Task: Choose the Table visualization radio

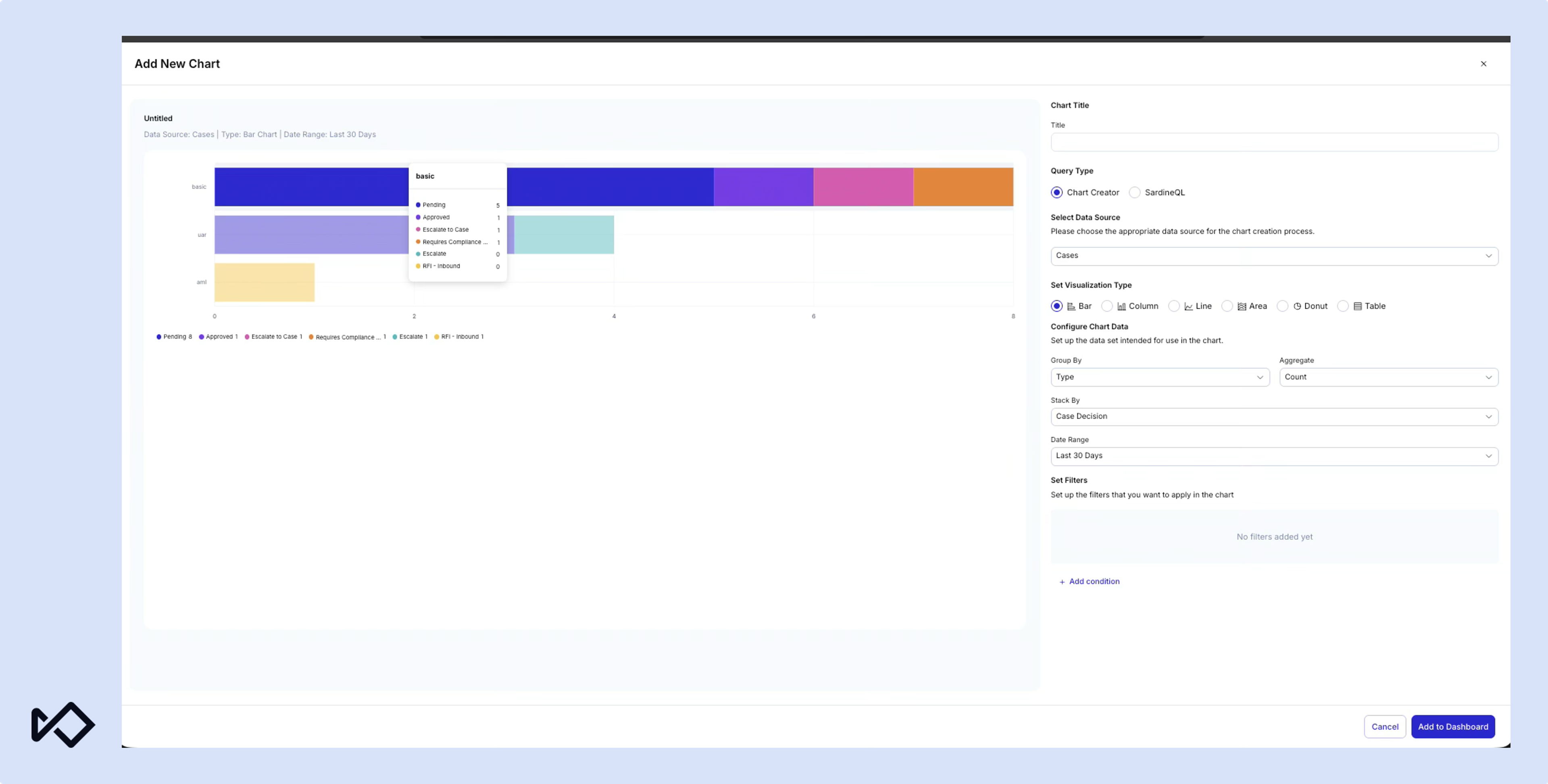Action: (1342, 306)
